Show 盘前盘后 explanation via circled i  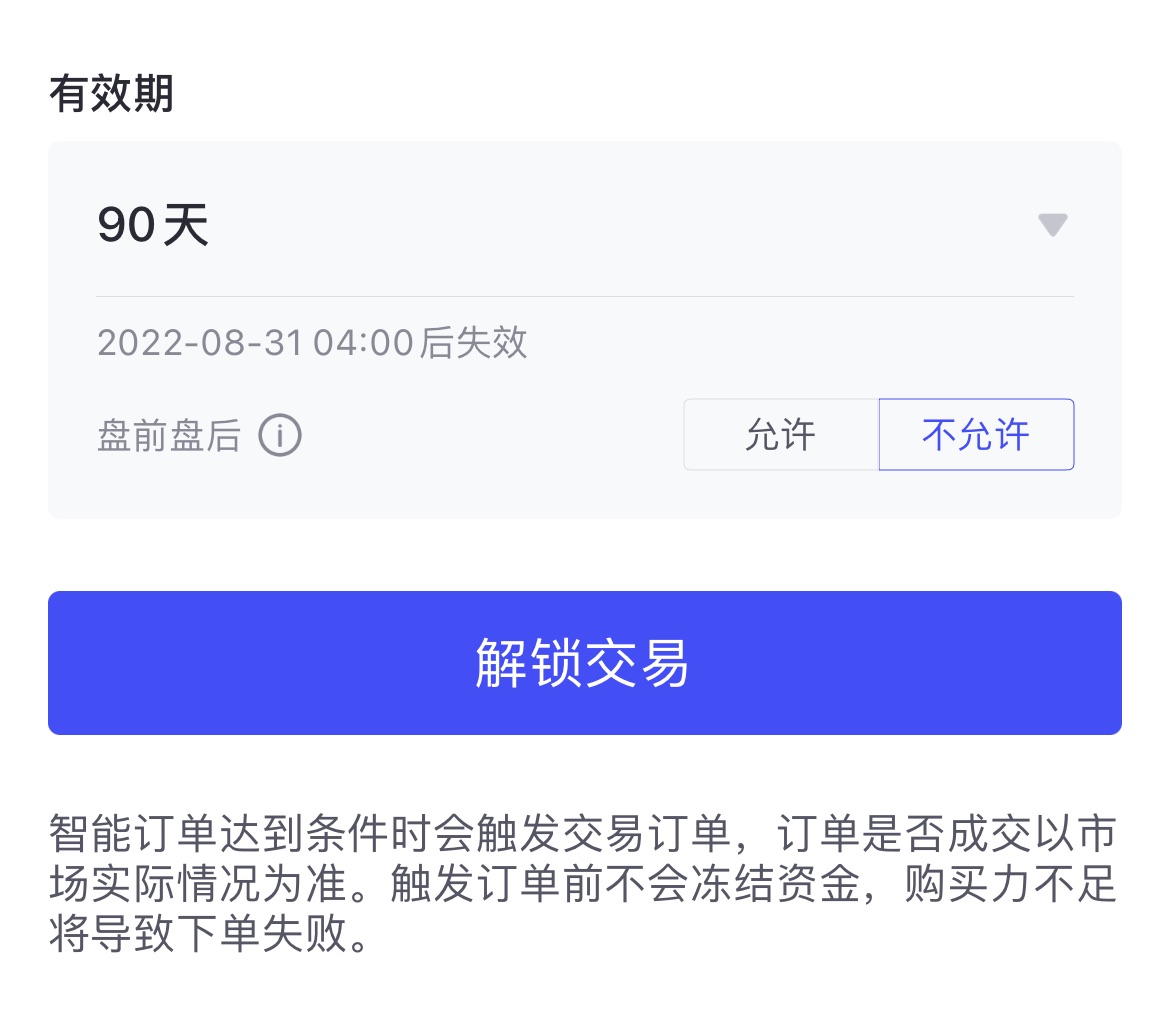[280, 435]
